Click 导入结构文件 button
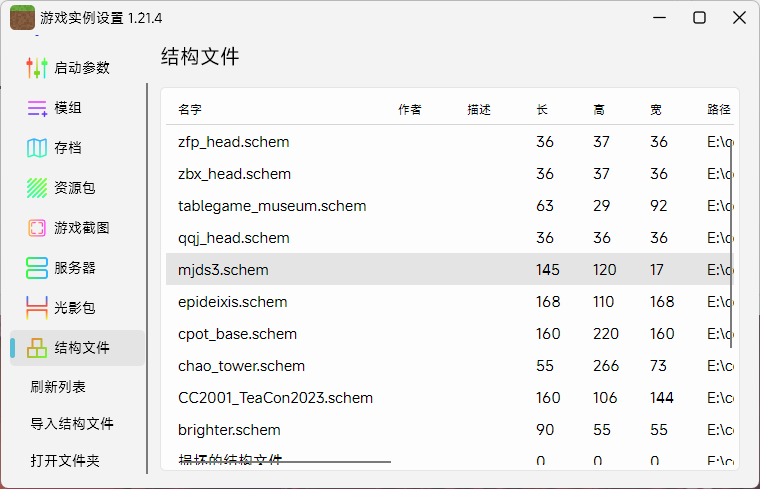 click(72, 424)
